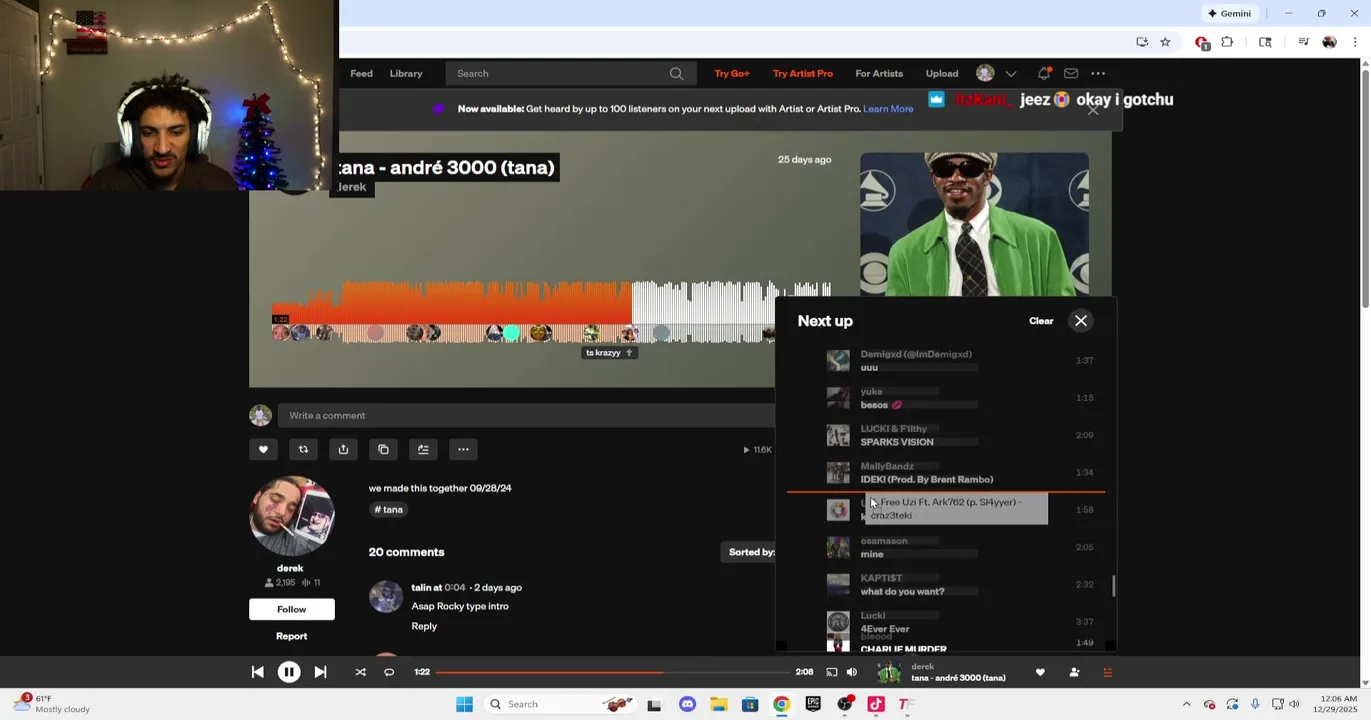Reply to talin's comment
Image resolution: width=1371 pixels, height=720 pixels.
(424, 626)
